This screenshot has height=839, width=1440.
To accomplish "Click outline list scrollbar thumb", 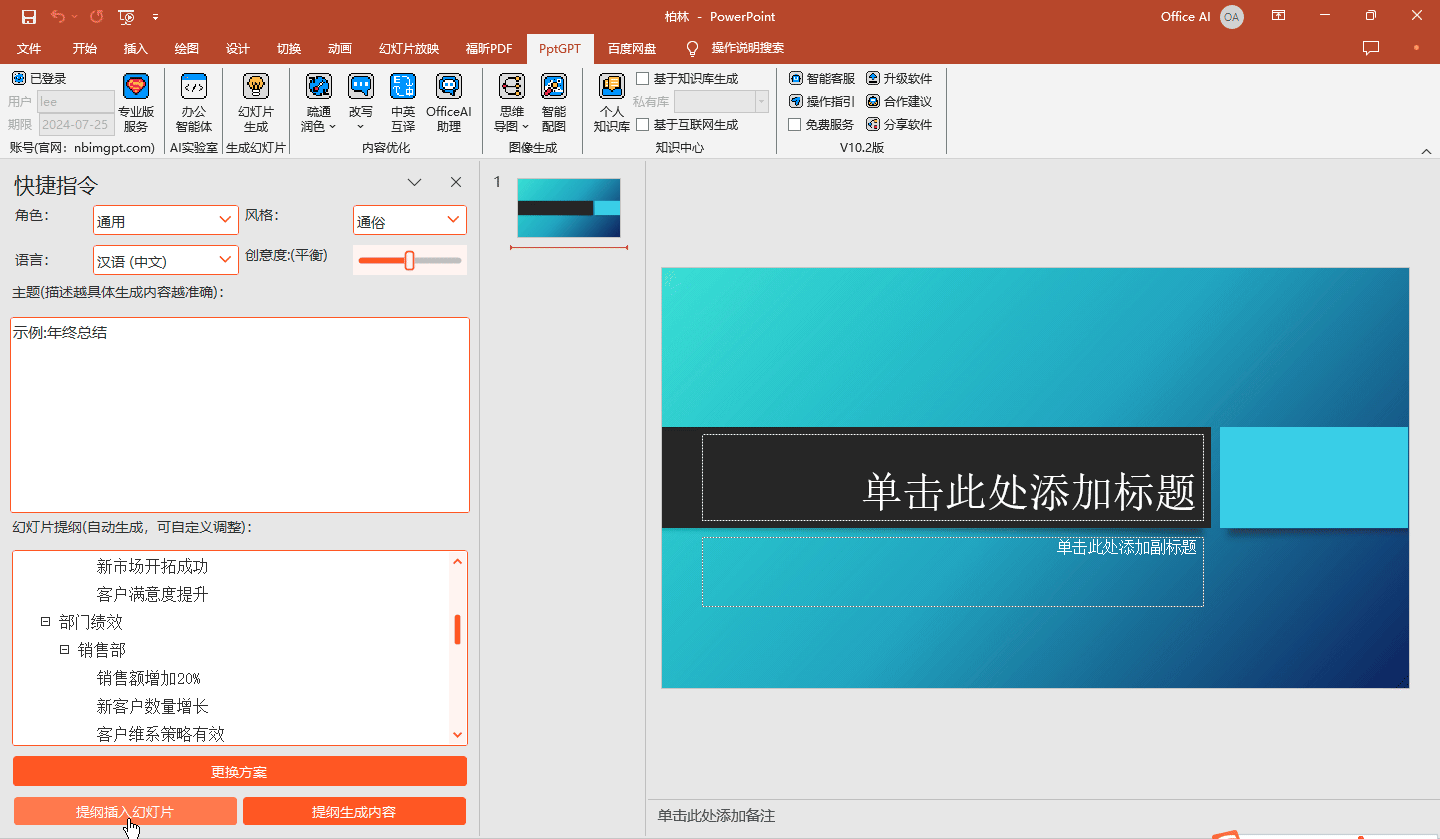I will coord(457,629).
